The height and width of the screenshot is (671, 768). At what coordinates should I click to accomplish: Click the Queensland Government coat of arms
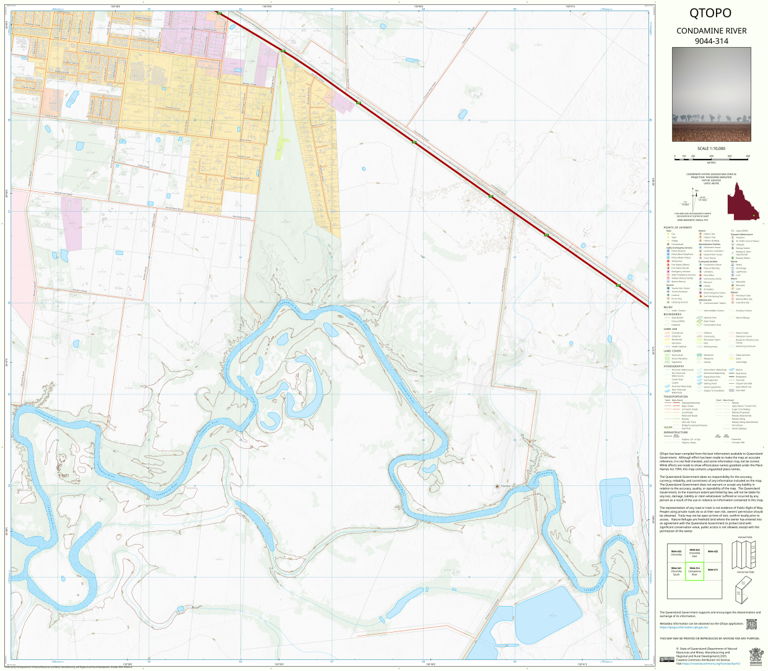pos(756,655)
